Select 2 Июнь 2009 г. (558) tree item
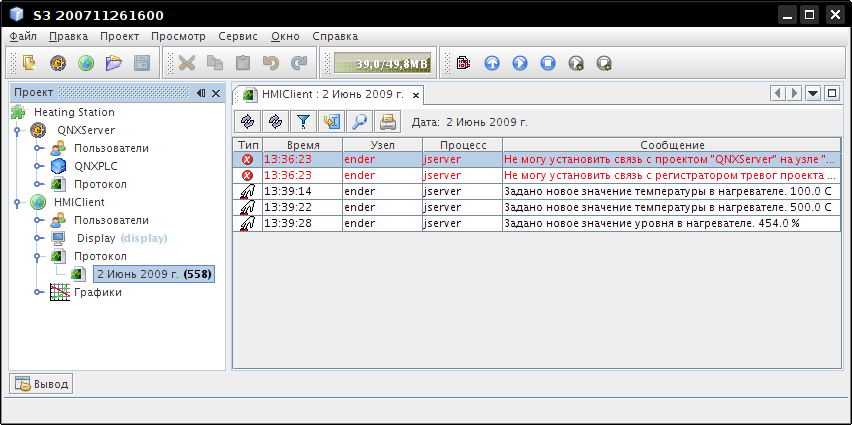 (154, 274)
